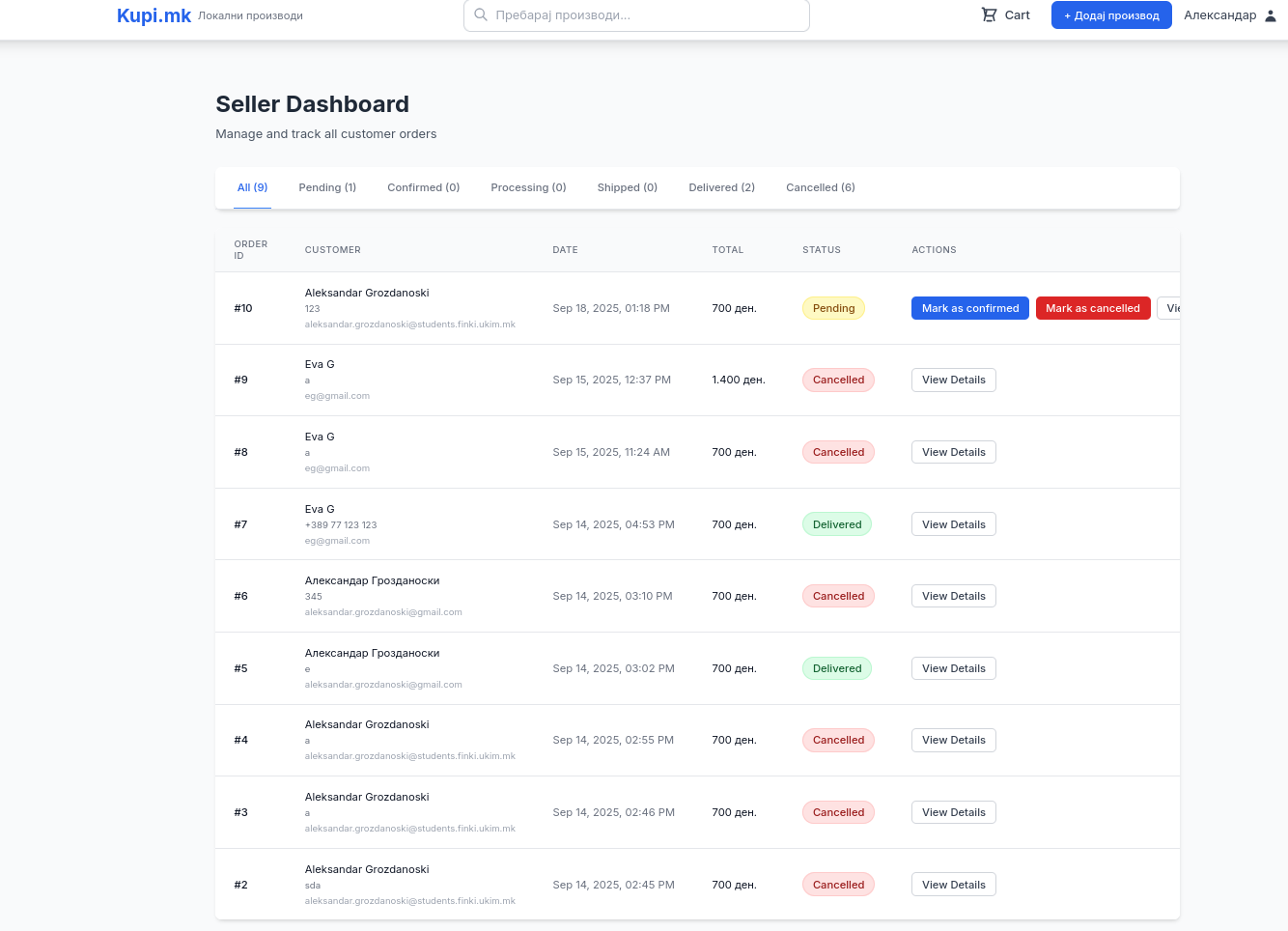Mark order #10 as confirmed
This screenshot has height=931, width=1288.
tap(969, 308)
